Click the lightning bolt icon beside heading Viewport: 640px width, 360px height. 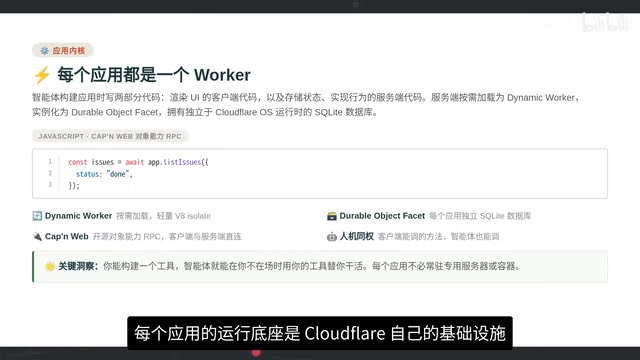click(x=42, y=75)
